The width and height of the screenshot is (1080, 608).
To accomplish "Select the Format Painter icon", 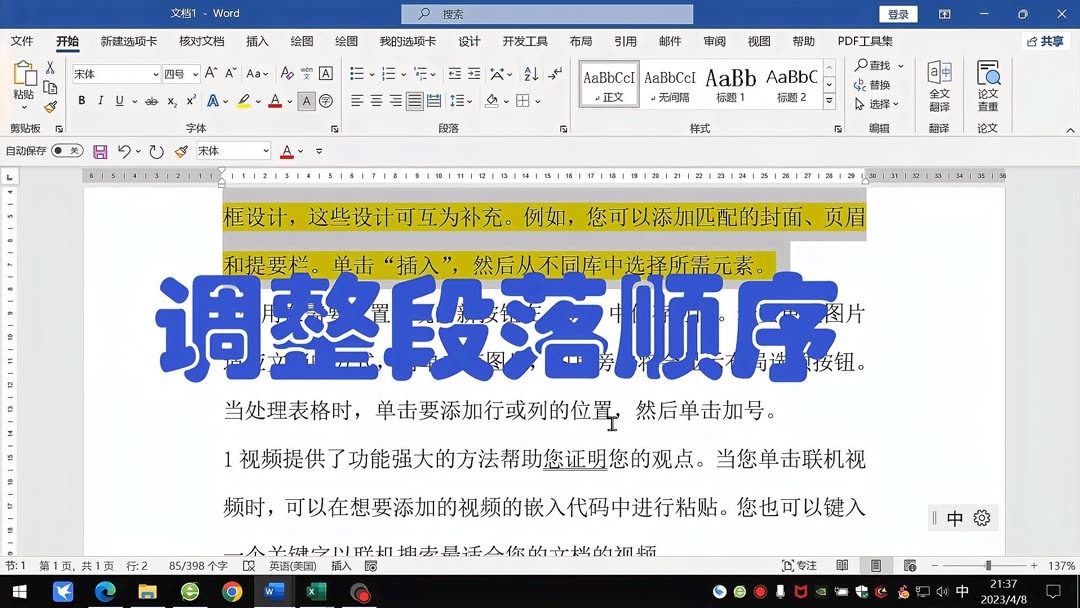I will pyautogui.click(x=50, y=105).
